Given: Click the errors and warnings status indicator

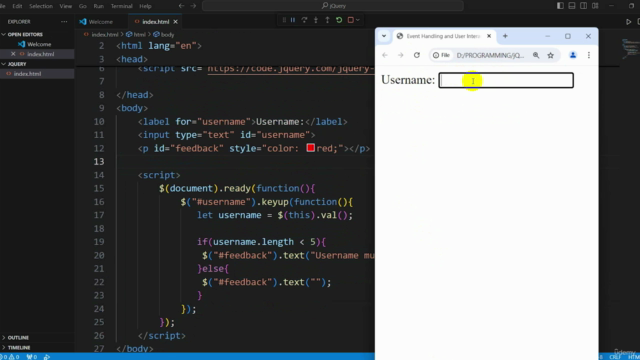Looking at the screenshot, I should (10, 357).
